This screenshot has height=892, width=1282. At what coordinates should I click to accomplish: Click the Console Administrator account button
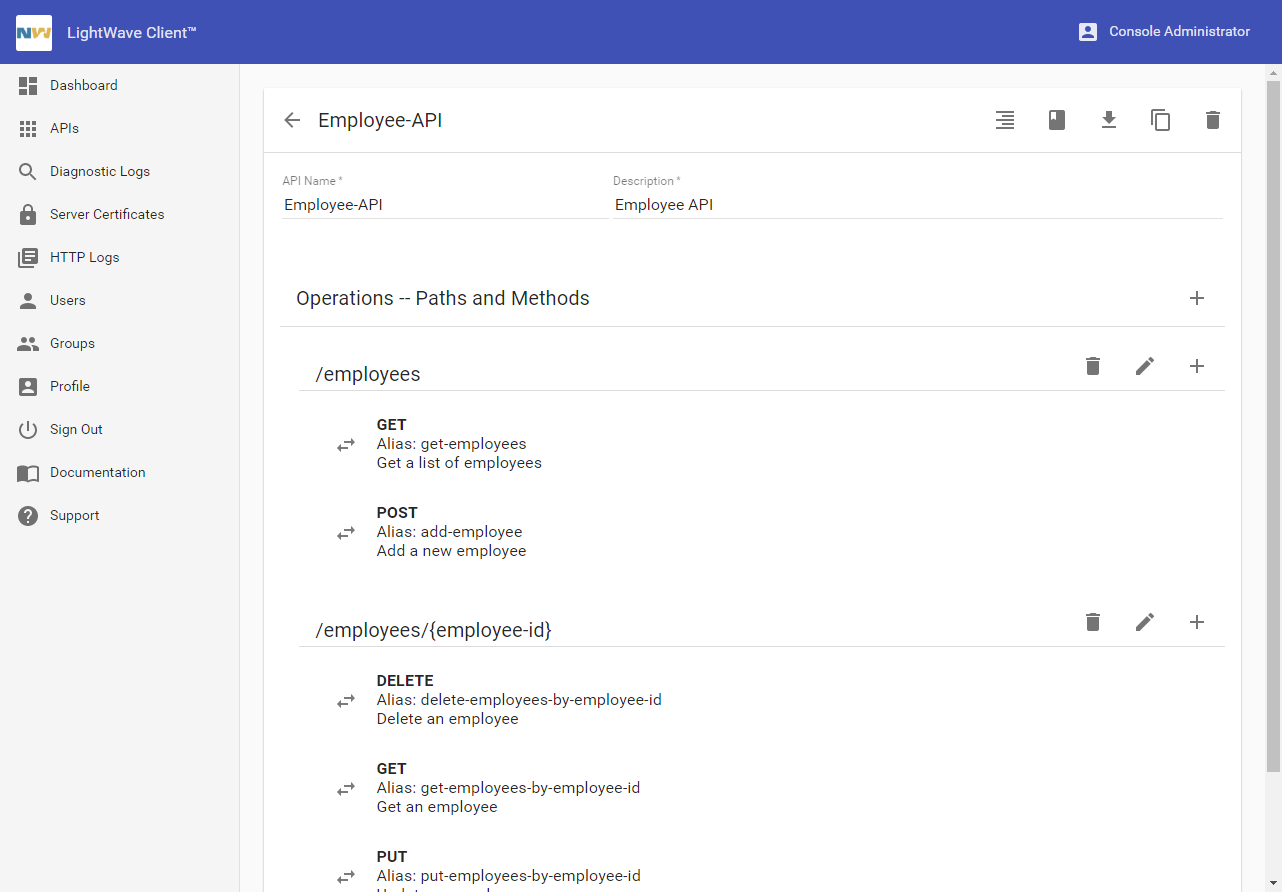click(x=1164, y=32)
